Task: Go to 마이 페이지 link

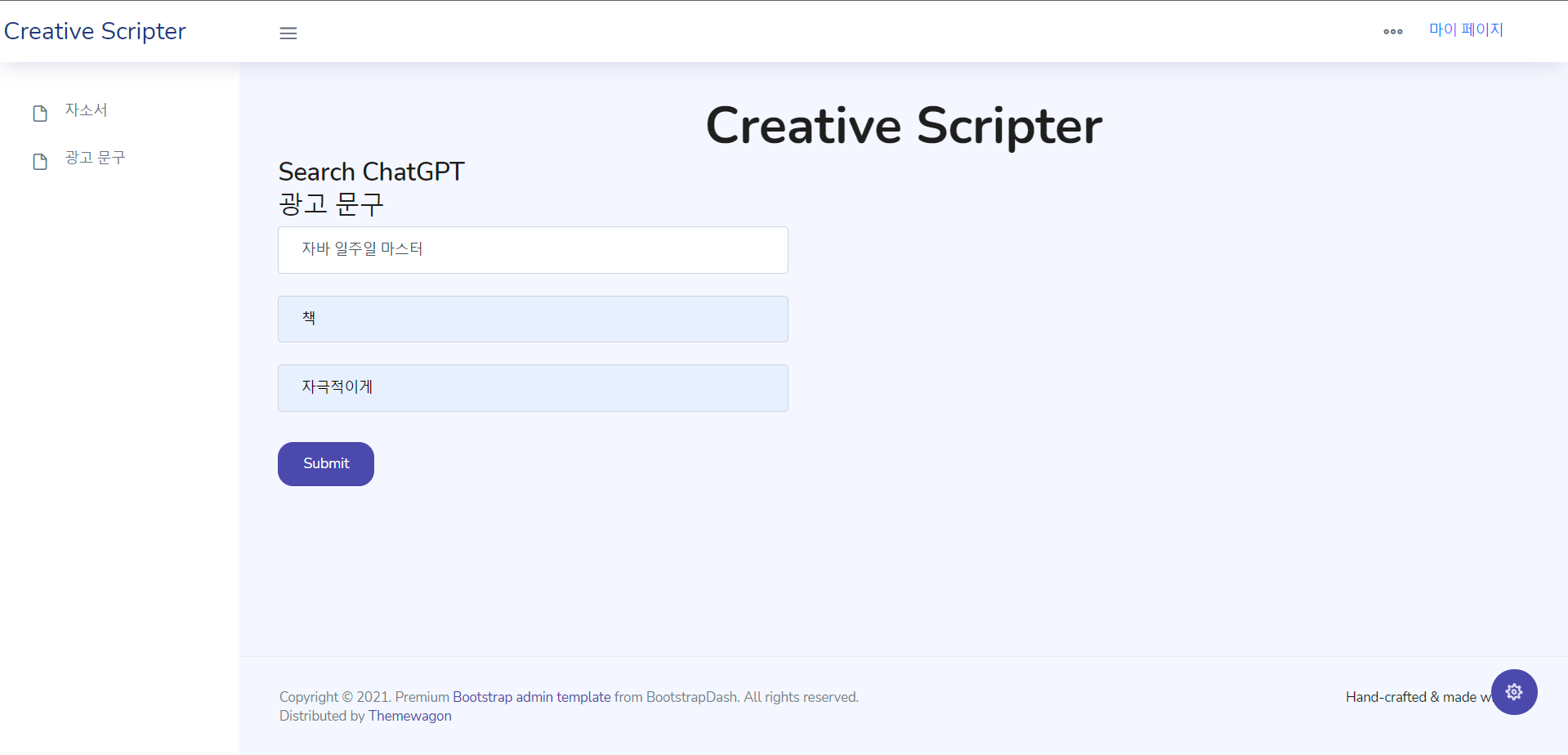Action: (1466, 29)
